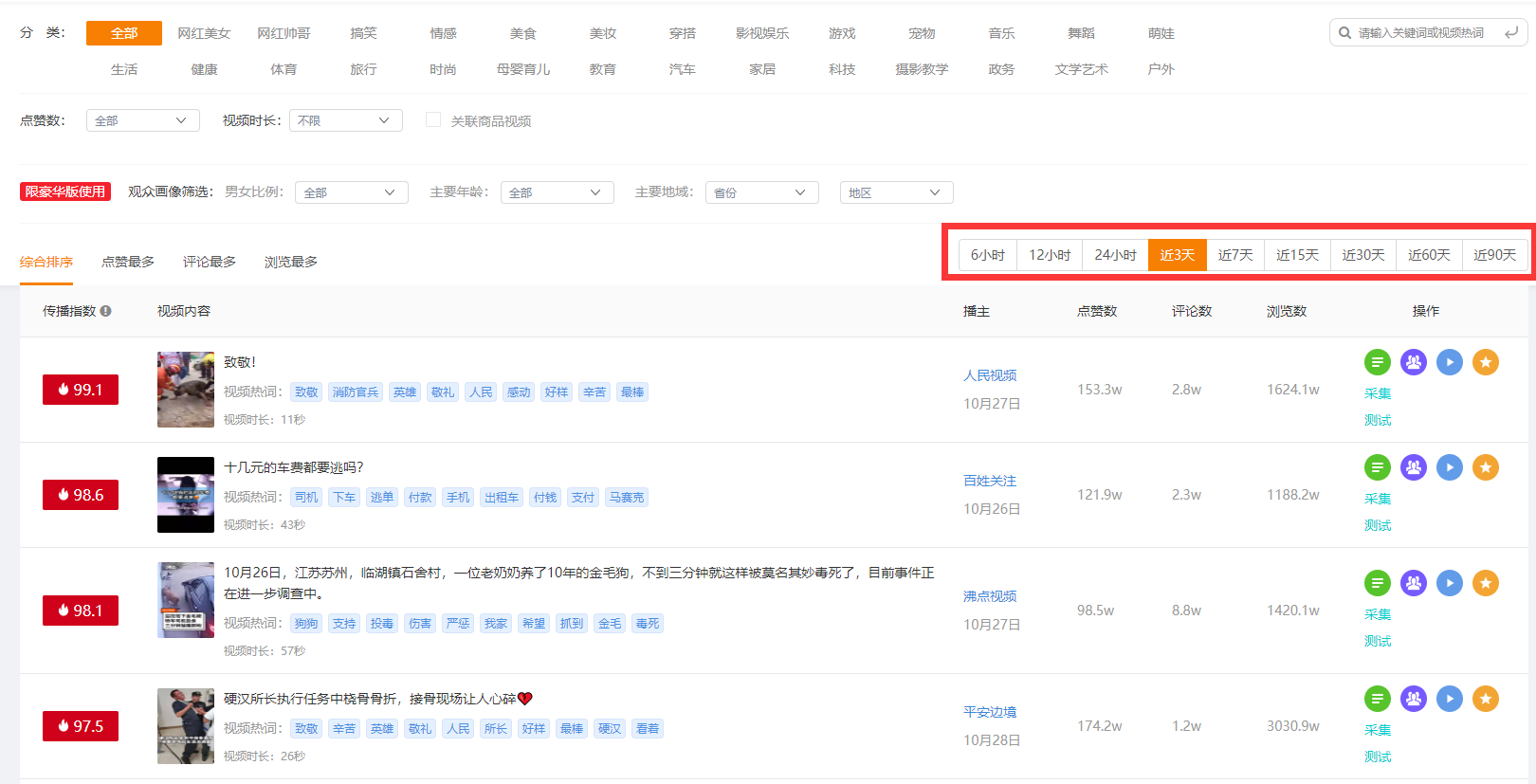Play the 沸点视频 video with blue play icon
The width and height of the screenshot is (1536, 784).
click(x=1449, y=583)
